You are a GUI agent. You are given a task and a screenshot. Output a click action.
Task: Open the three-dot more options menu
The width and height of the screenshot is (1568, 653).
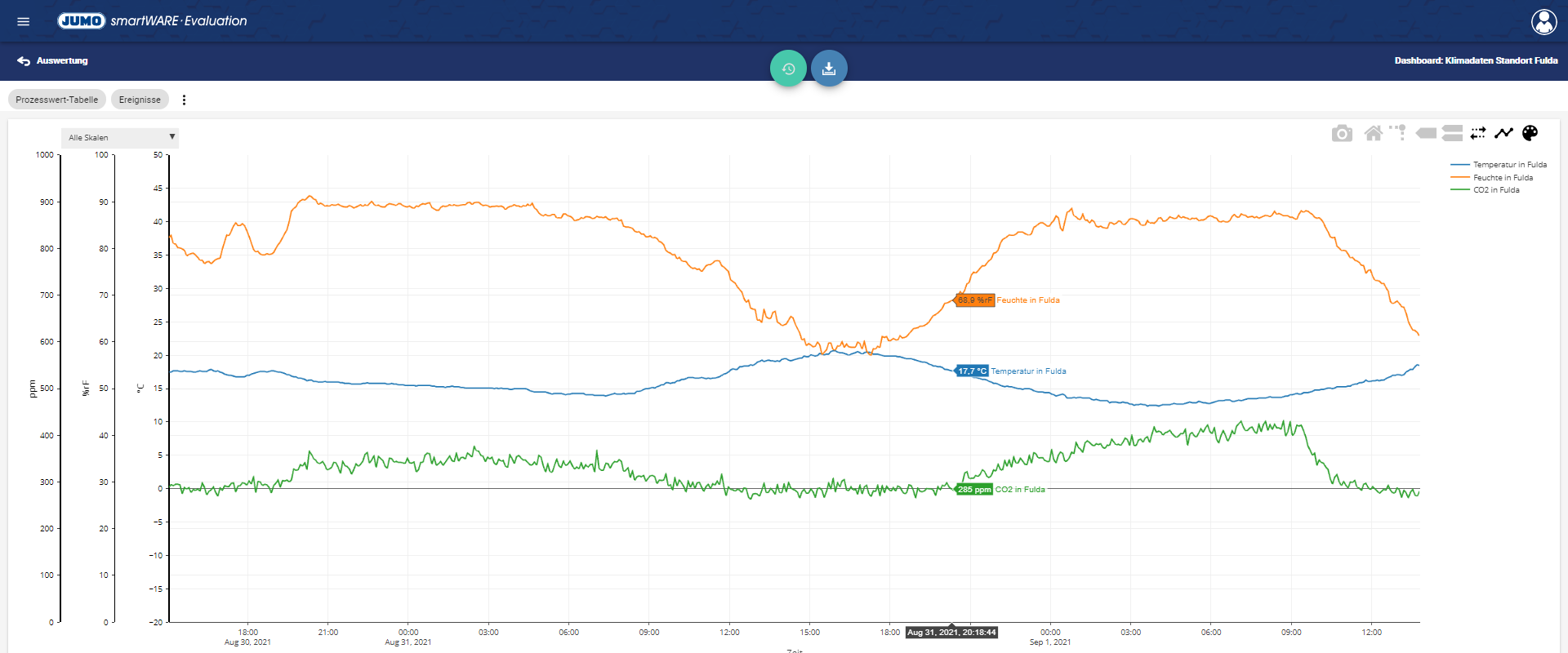184,100
